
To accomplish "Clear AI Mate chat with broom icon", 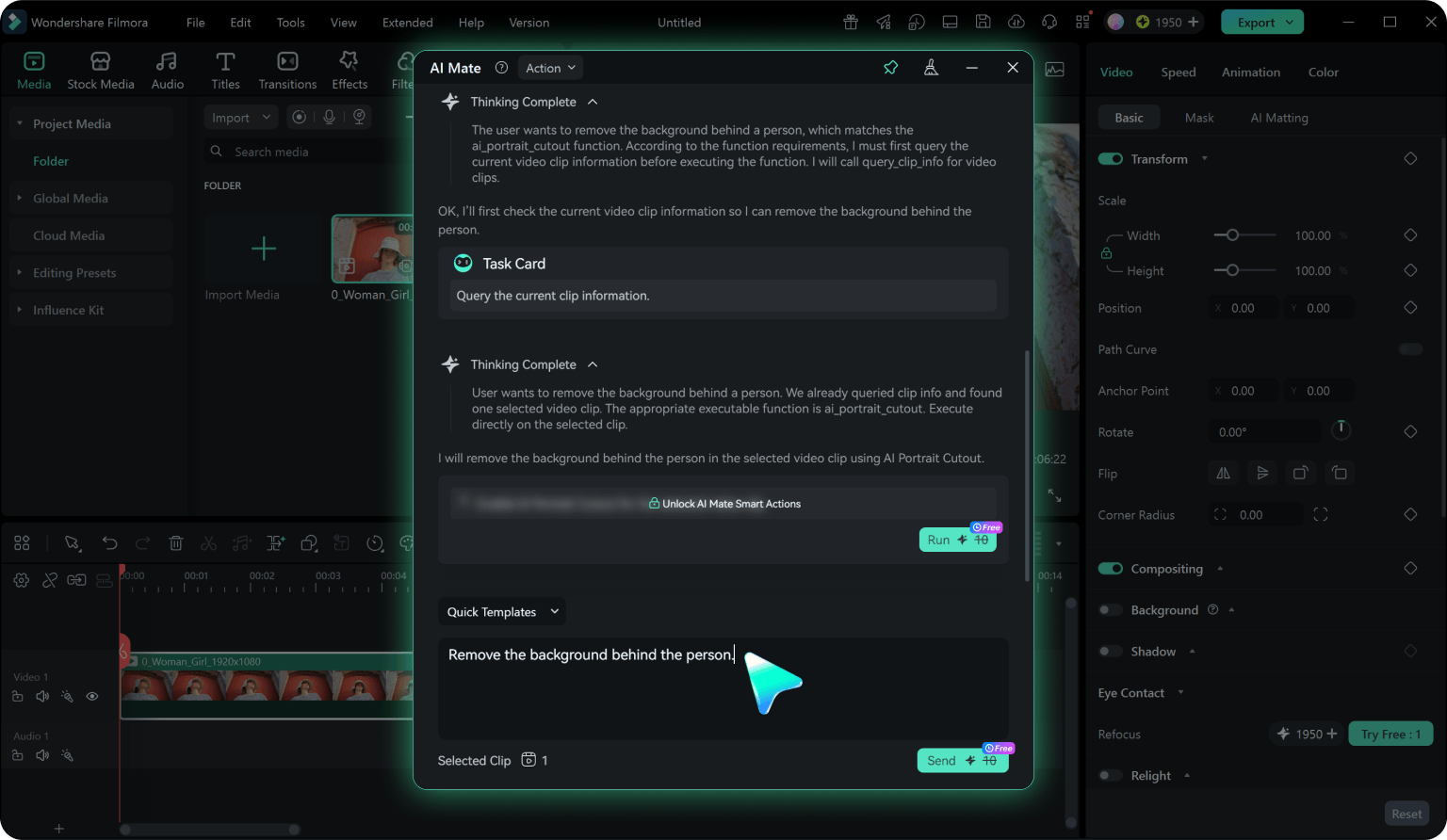I will click(931, 68).
